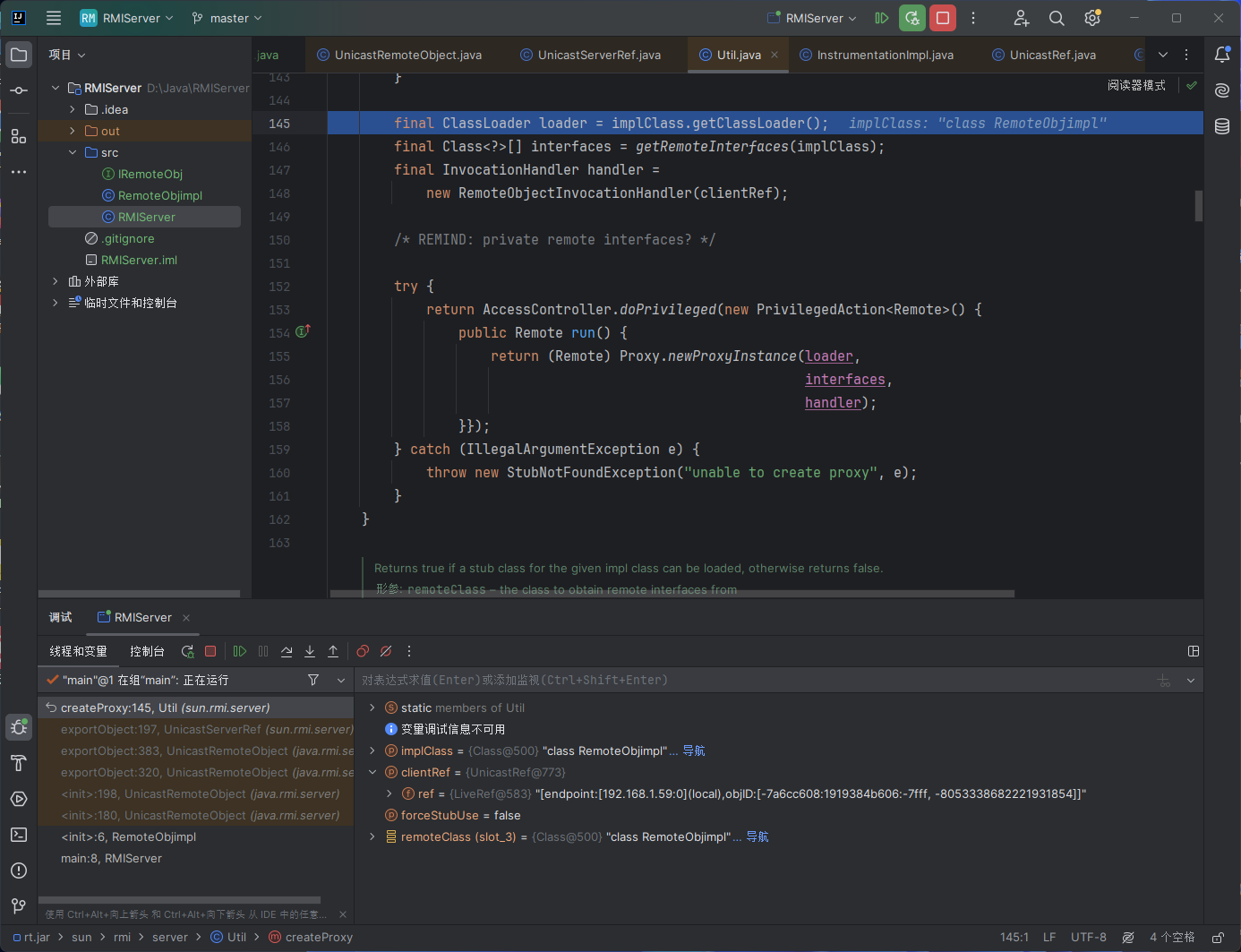Collapse the src folder
Image resolution: width=1241 pixels, height=952 pixels.
point(73,152)
